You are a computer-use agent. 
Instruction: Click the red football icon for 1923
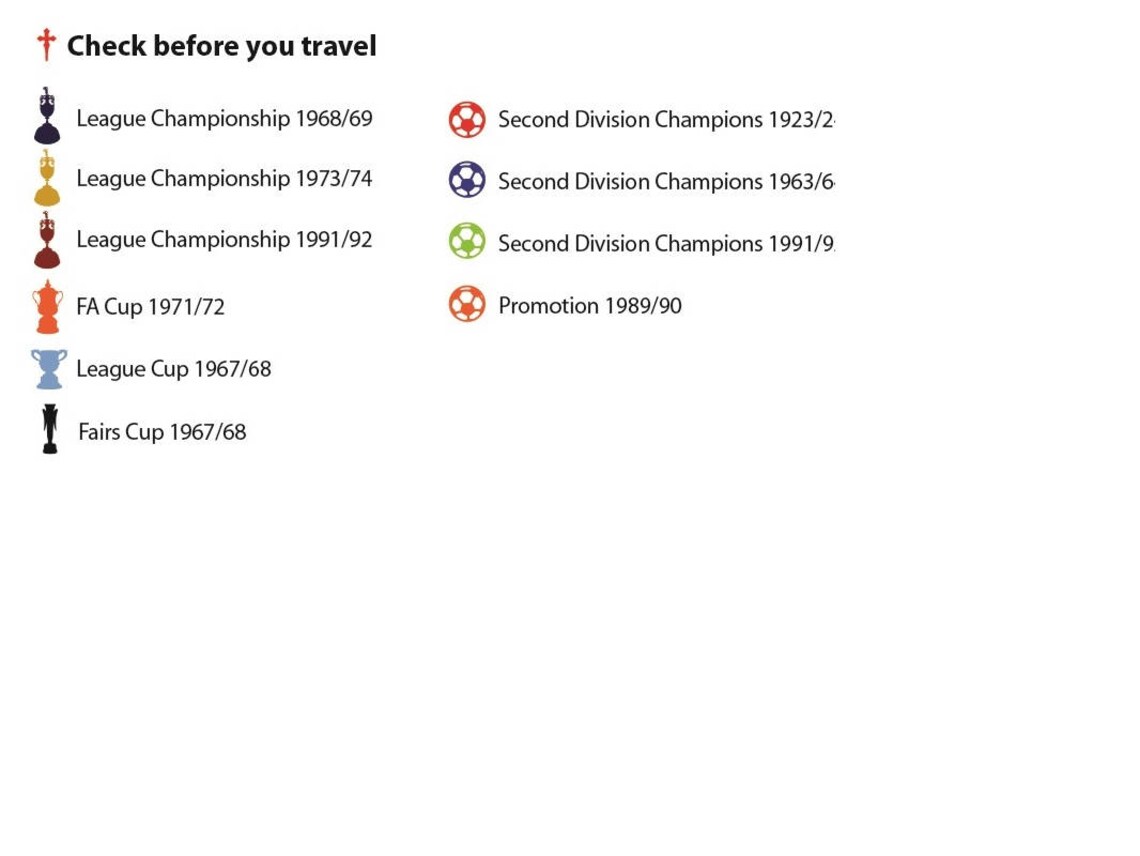pyautogui.click(x=467, y=119)
